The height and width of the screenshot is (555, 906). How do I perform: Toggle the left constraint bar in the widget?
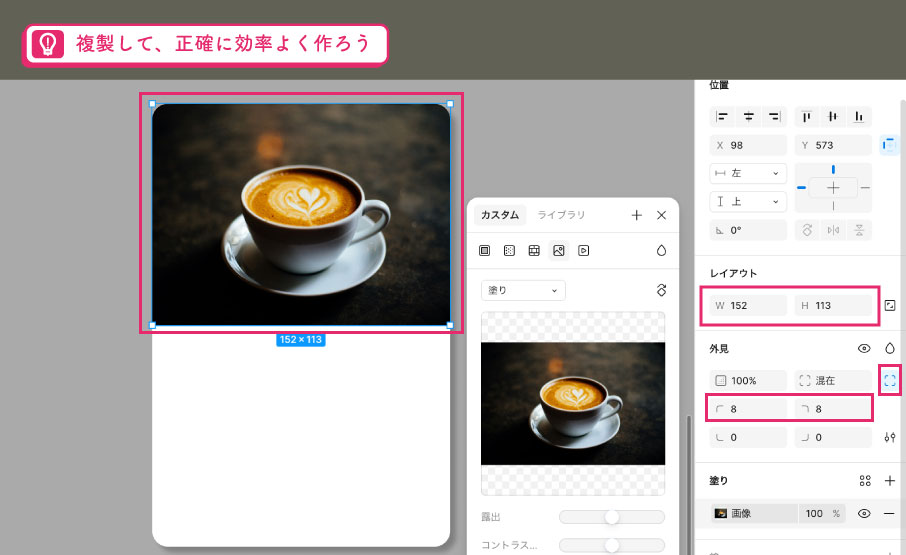801,188
